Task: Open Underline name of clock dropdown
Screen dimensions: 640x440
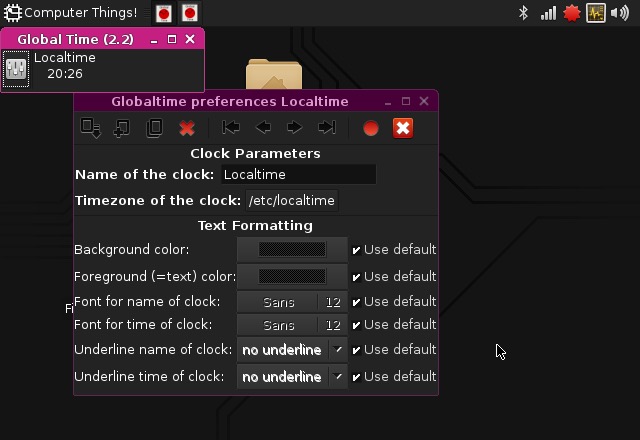Action: (x=291, y=350)
